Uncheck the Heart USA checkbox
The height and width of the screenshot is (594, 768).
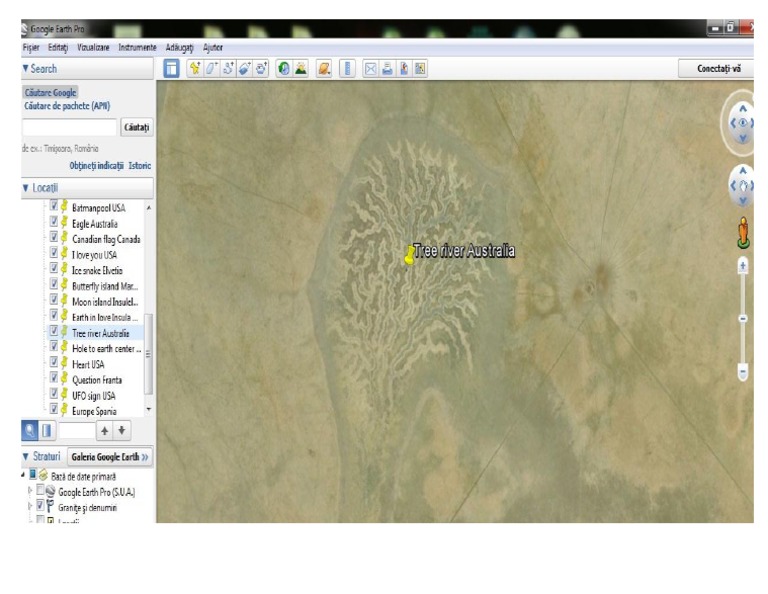[54, 362]
